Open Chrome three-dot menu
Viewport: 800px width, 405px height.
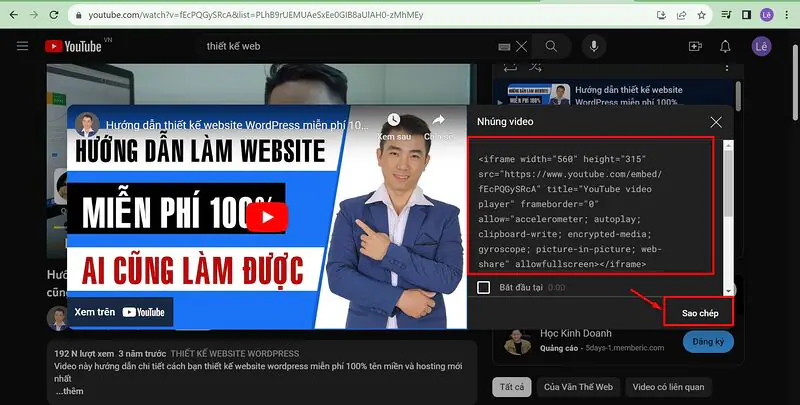[787, 15]
